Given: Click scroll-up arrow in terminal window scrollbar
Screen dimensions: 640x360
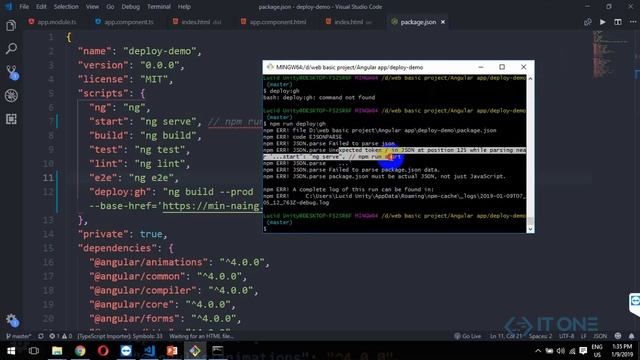Looking at the screenshot, I should tap(530, 78).
